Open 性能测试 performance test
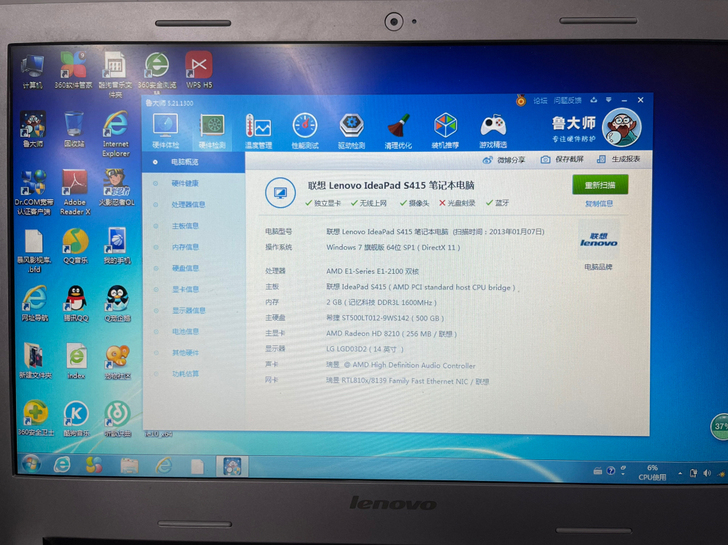The height and width of the screenshot is (545, 728). point(305,131)
